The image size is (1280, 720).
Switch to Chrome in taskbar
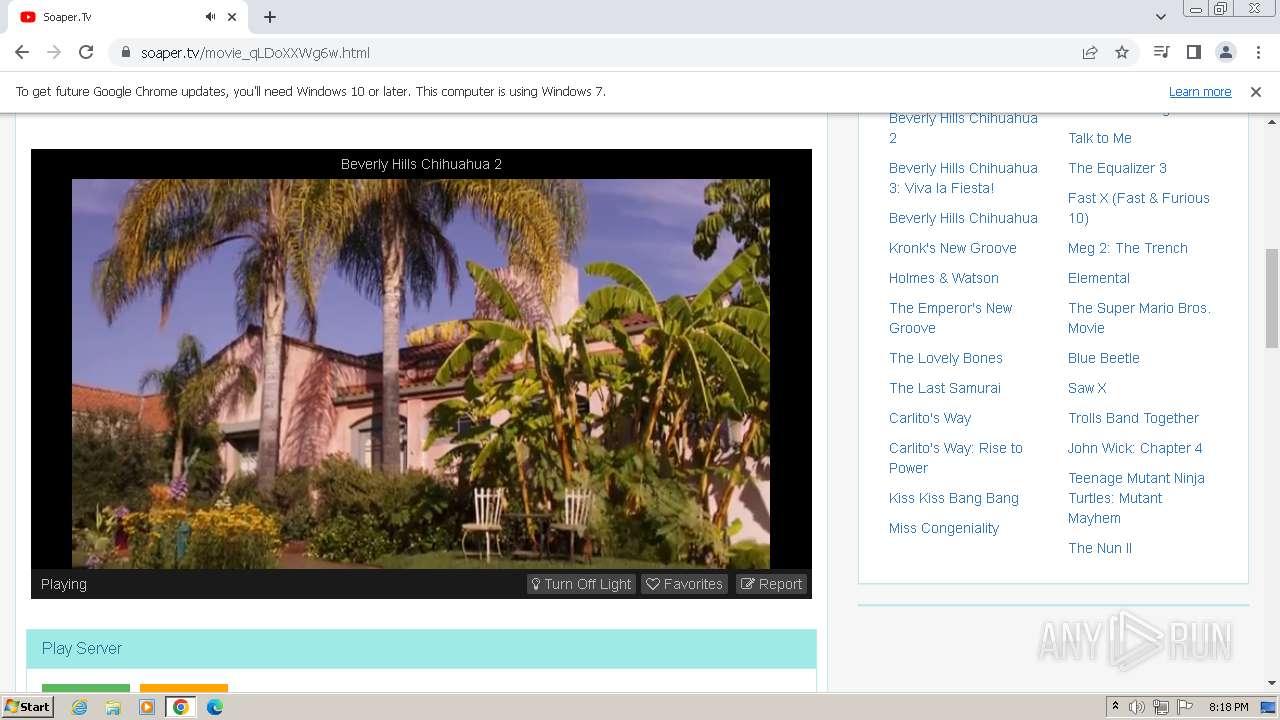181,707
